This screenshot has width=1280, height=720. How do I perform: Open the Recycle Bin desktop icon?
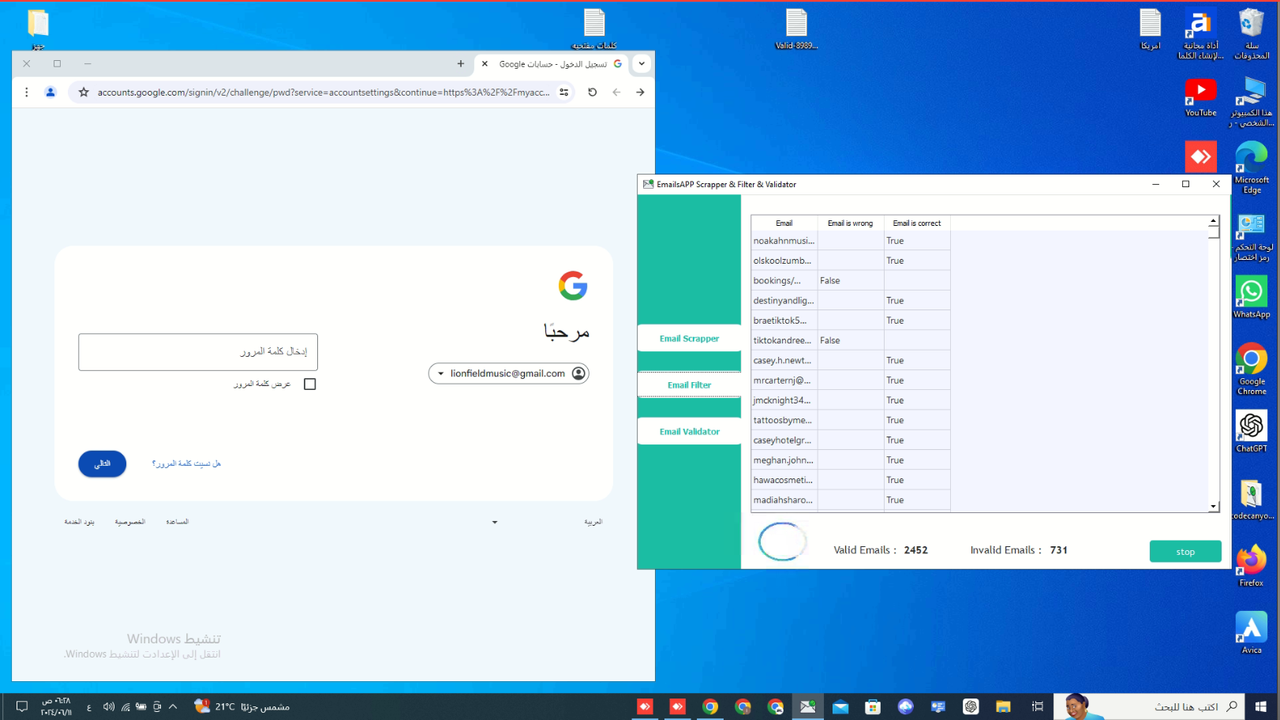click(x=1252, y=34)
